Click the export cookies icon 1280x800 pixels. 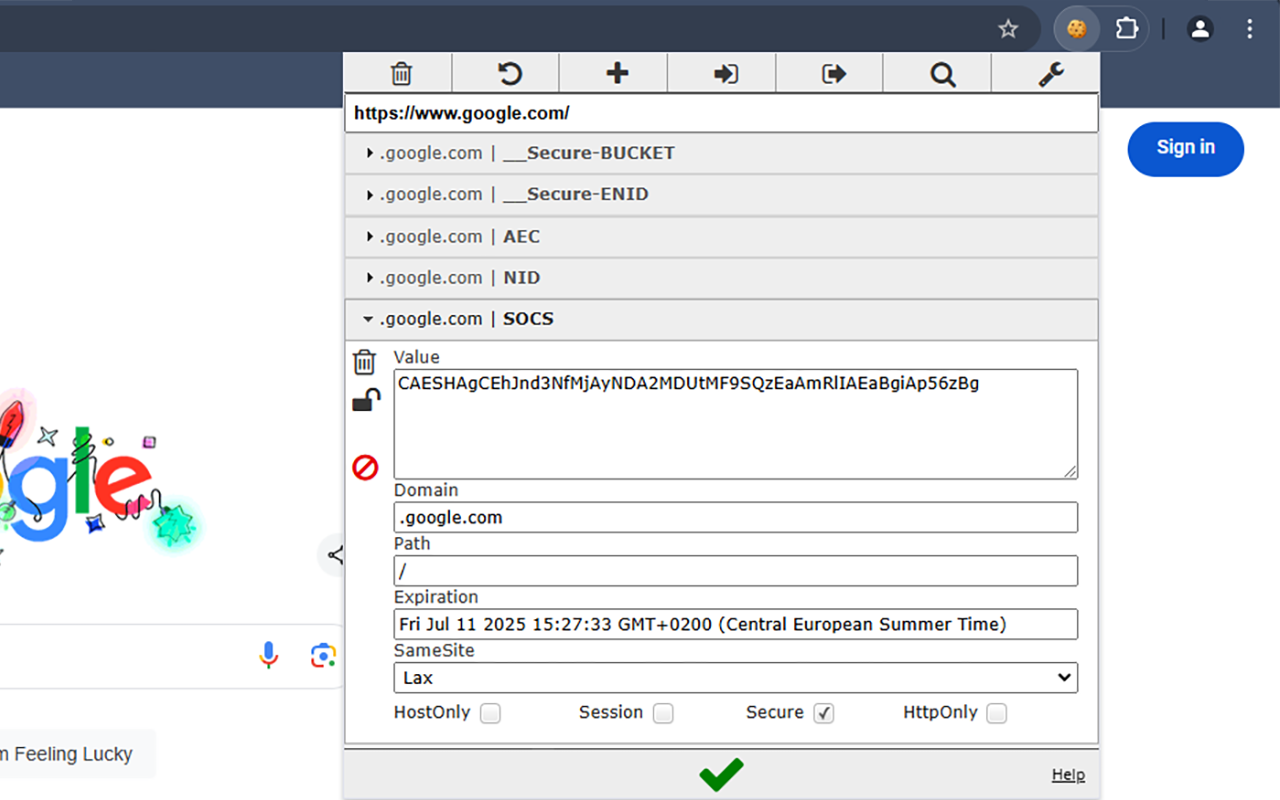833,74
